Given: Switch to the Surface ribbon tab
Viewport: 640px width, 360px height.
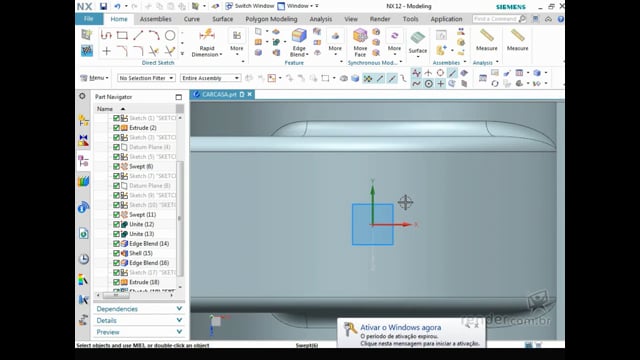Looking at the screenshot, I should point(222,19).
